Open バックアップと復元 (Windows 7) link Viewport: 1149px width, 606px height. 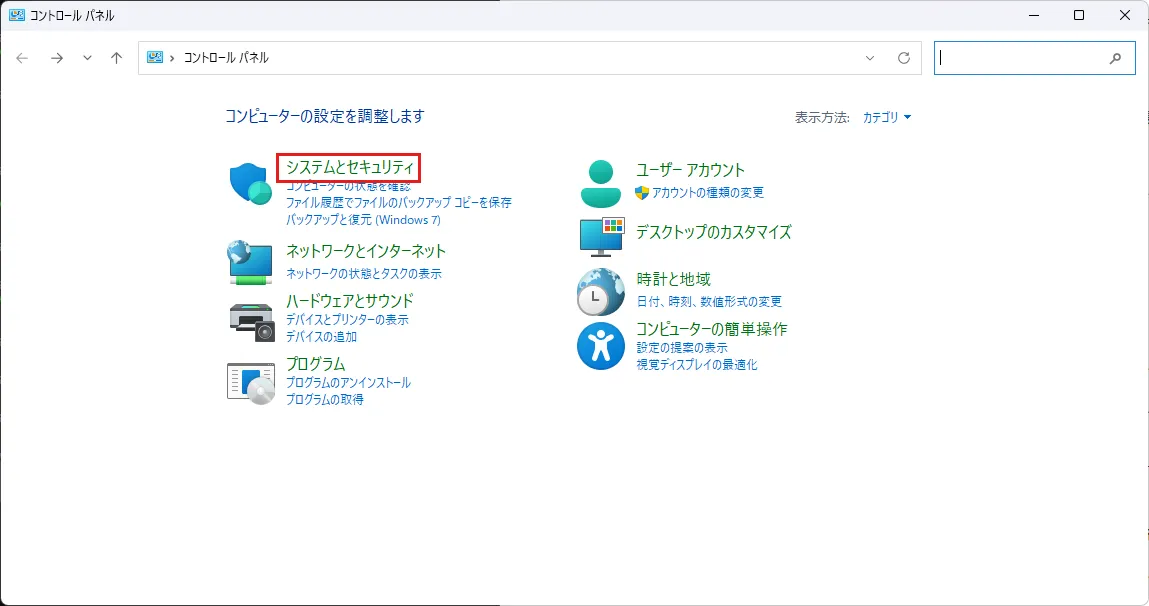coord(363,220)
